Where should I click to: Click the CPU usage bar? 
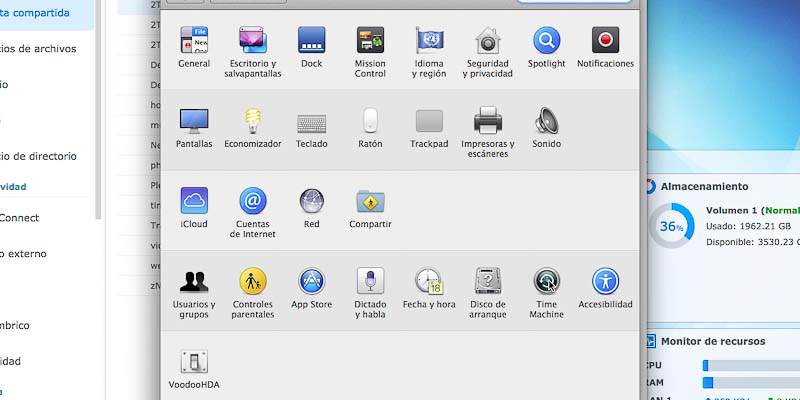click(x=751, y=366)
